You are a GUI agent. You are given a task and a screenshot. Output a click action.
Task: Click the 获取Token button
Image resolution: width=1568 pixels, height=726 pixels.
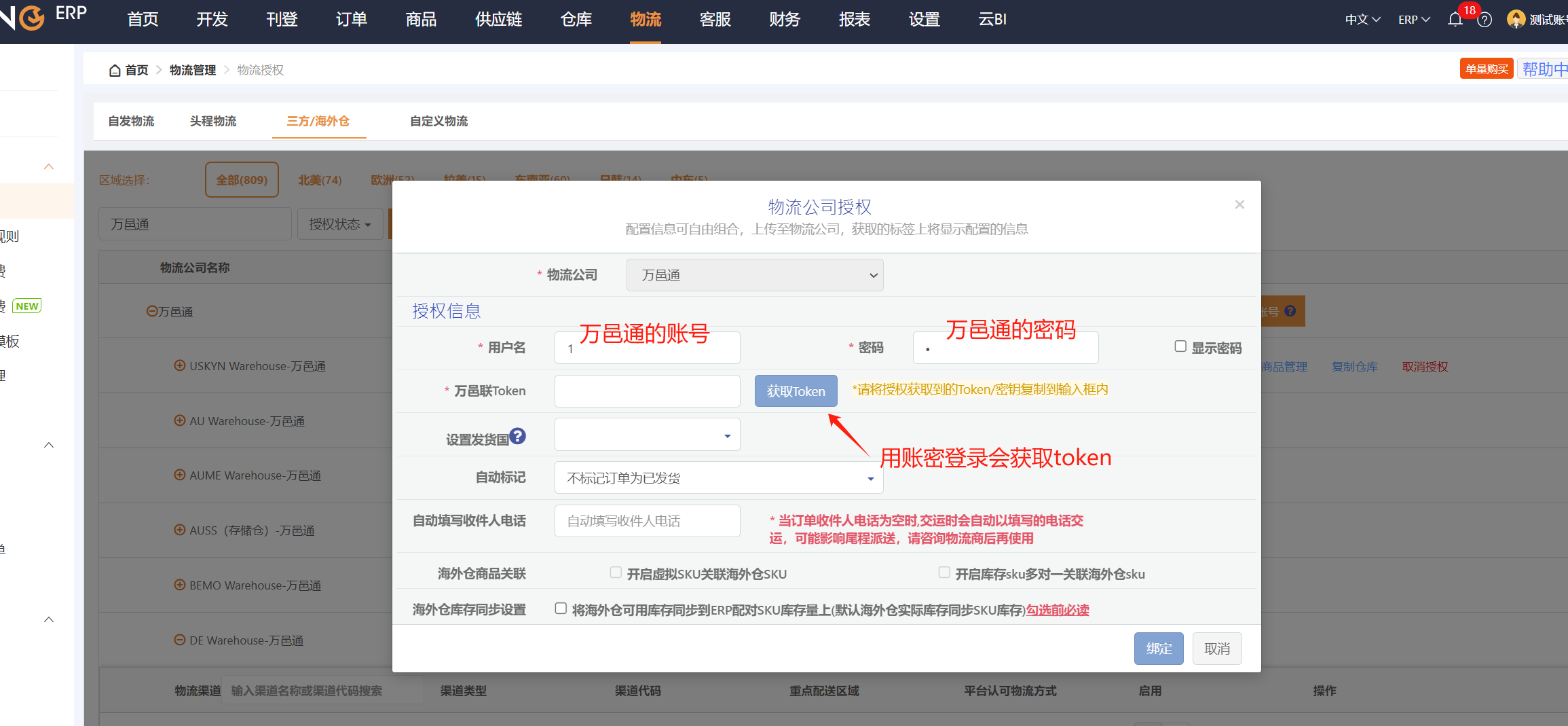(x=796, y=391)
